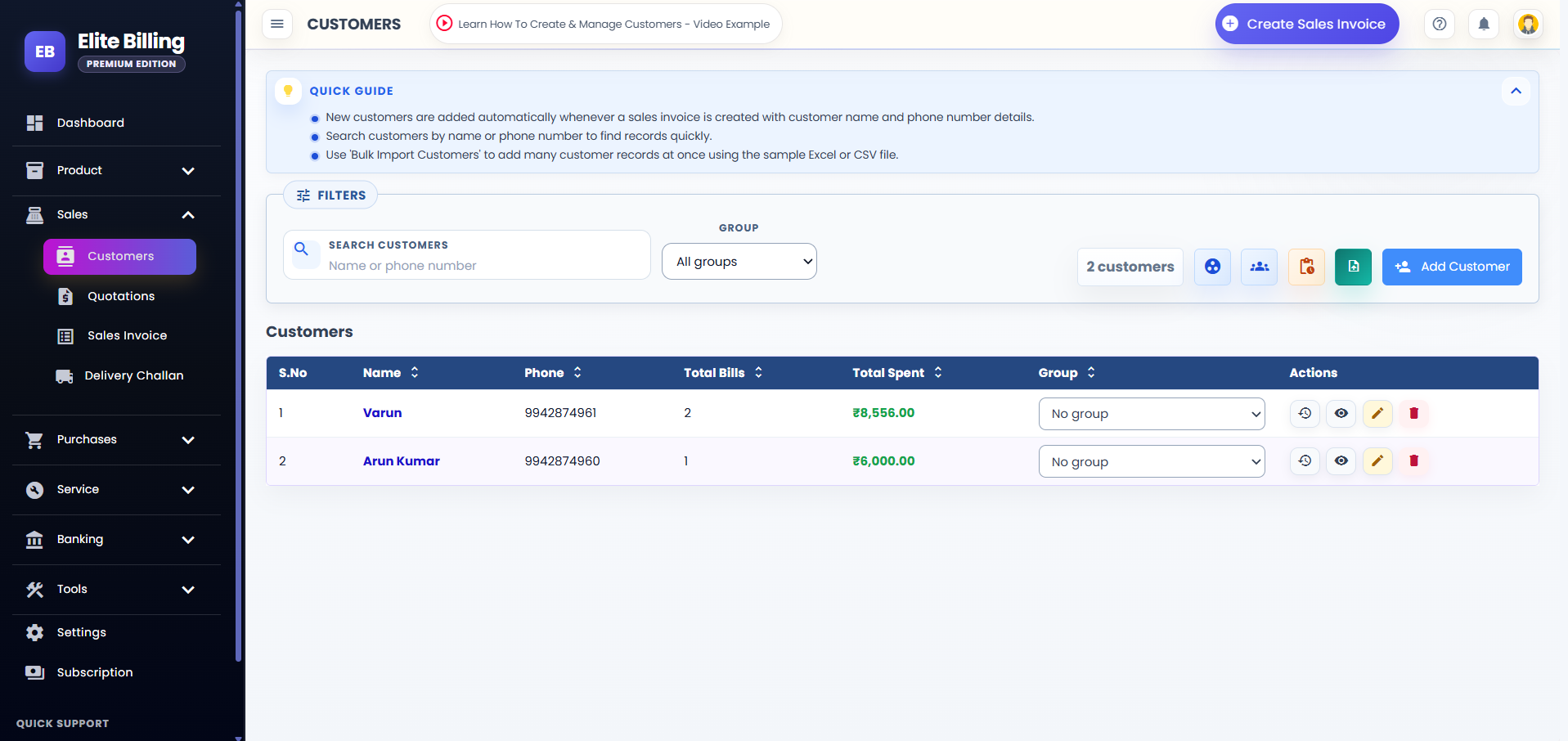Open Arun Kumar's group dropdown

(1151, 461)
